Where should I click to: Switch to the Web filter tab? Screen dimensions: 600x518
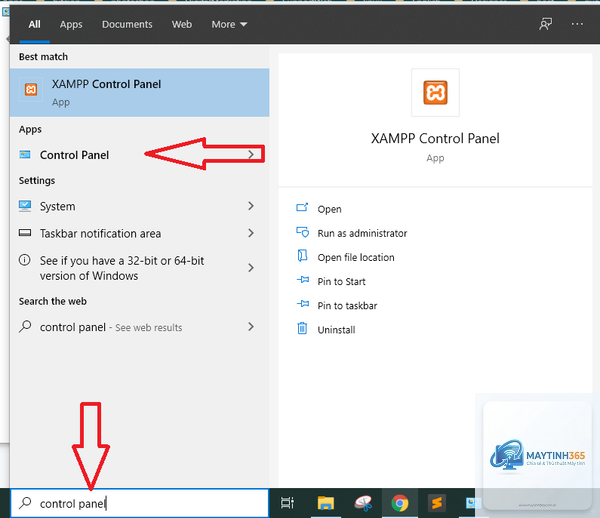pyautogui.click(x=182, y=24)
